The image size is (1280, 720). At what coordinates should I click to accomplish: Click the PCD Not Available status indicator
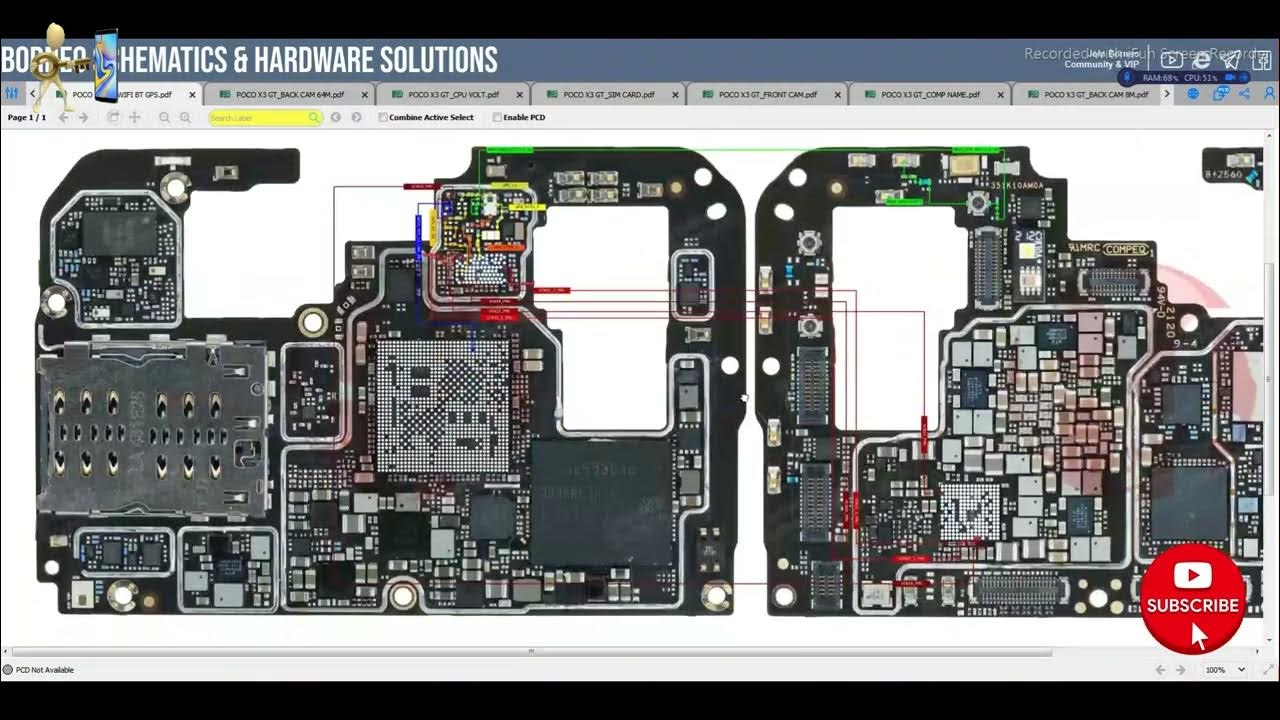click(x=39, y=670)
